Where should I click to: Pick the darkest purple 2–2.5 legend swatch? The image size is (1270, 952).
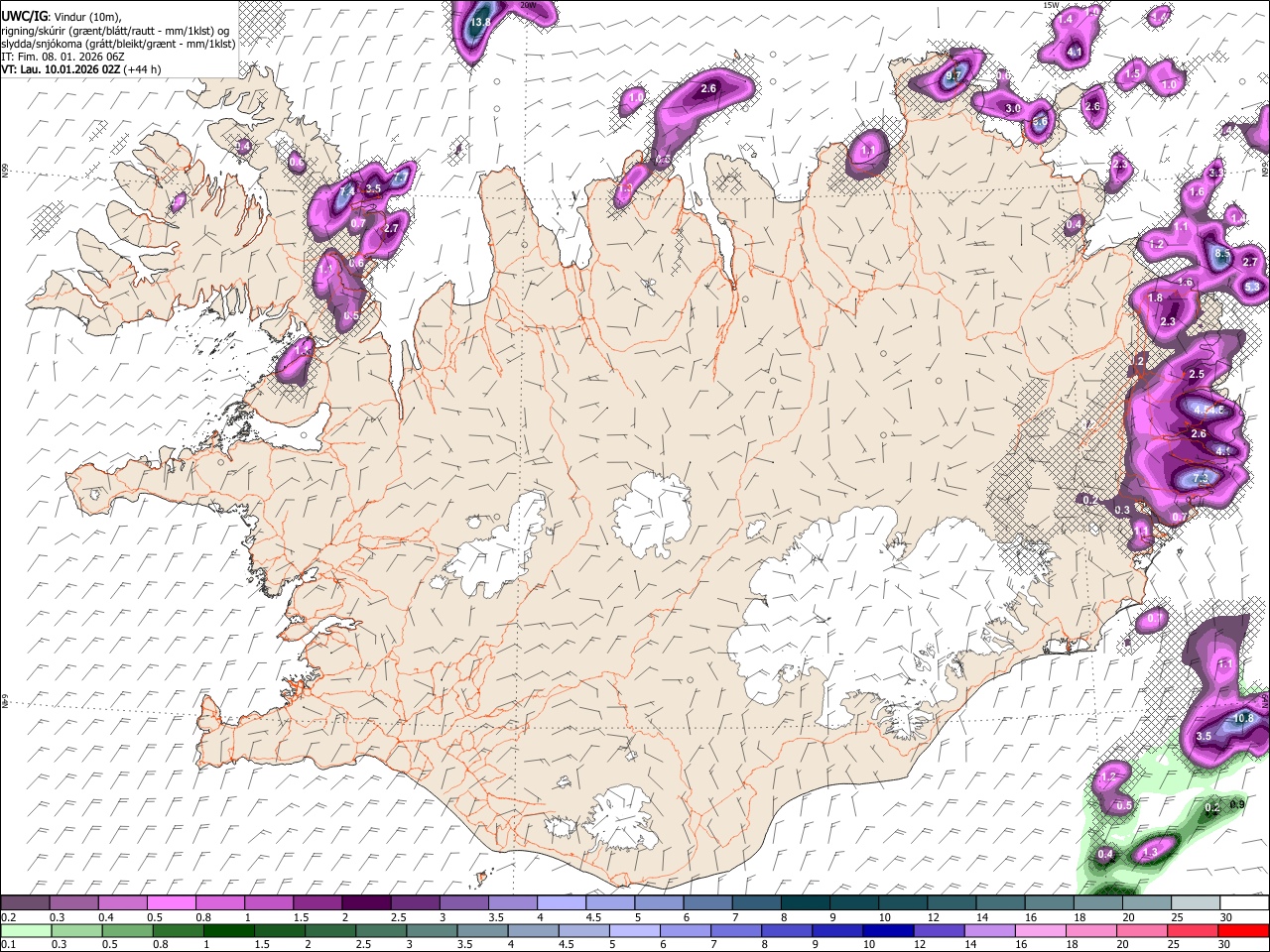coord(365,903)
